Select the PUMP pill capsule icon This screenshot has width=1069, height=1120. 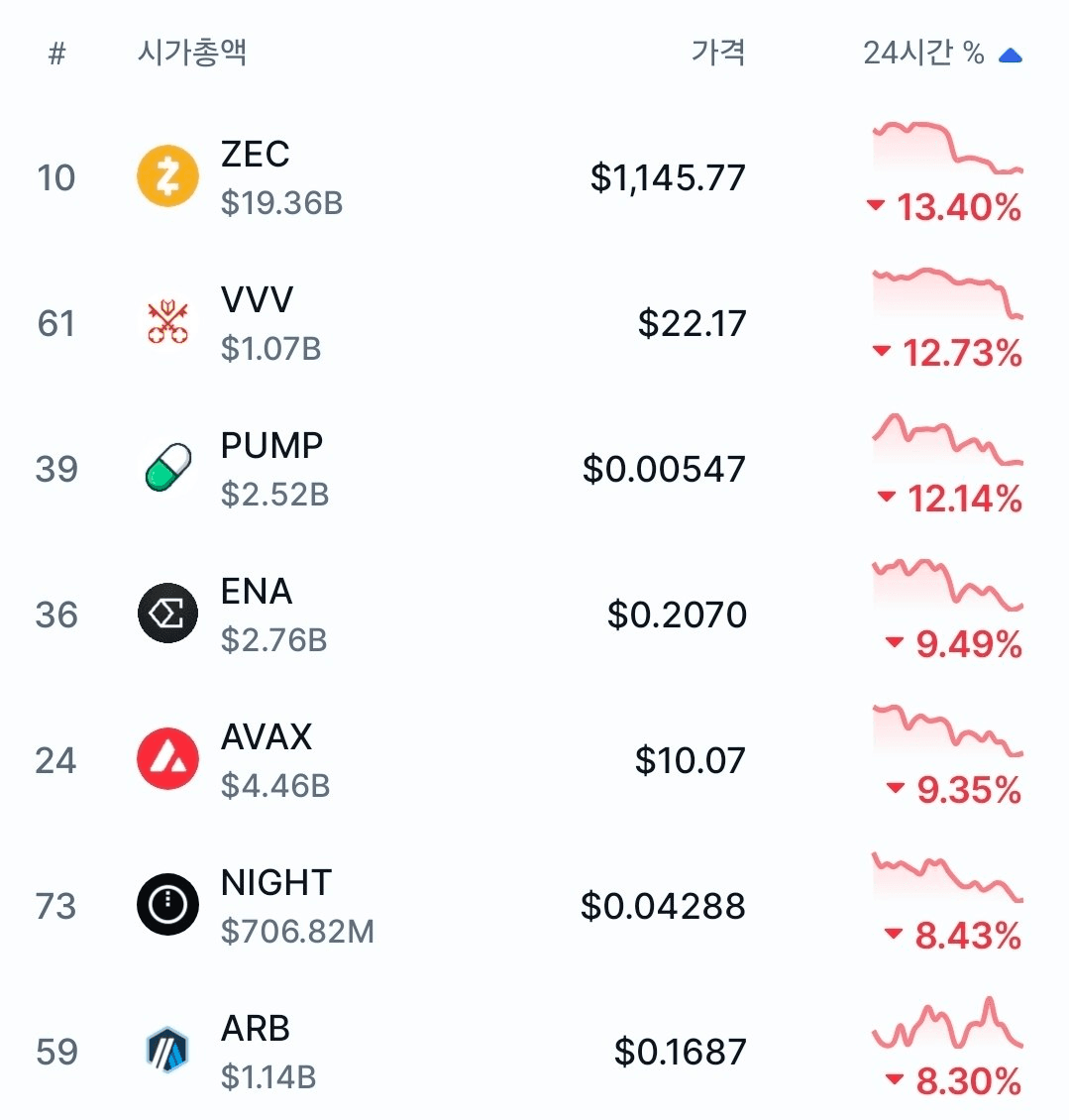click(167, 468)
